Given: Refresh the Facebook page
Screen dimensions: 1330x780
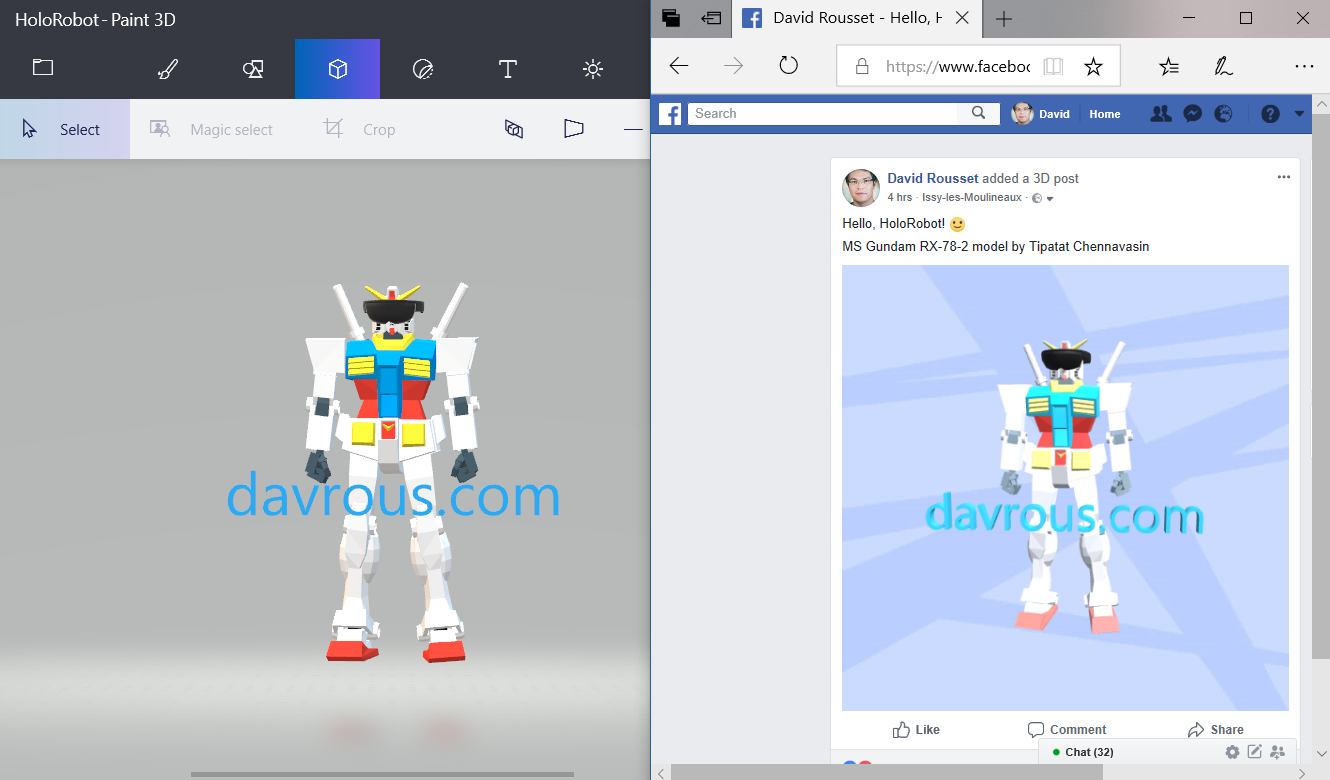Looking at the screenshot, I should pos(789,66).
